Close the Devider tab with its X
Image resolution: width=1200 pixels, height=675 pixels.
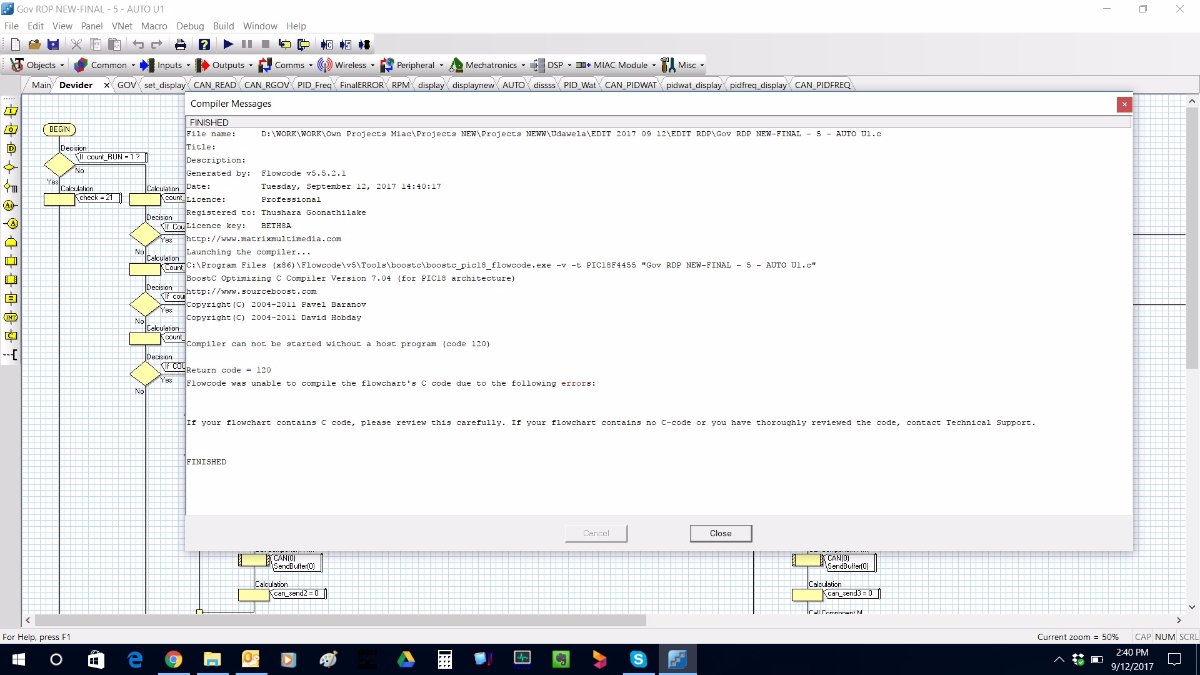click(107, 85)
